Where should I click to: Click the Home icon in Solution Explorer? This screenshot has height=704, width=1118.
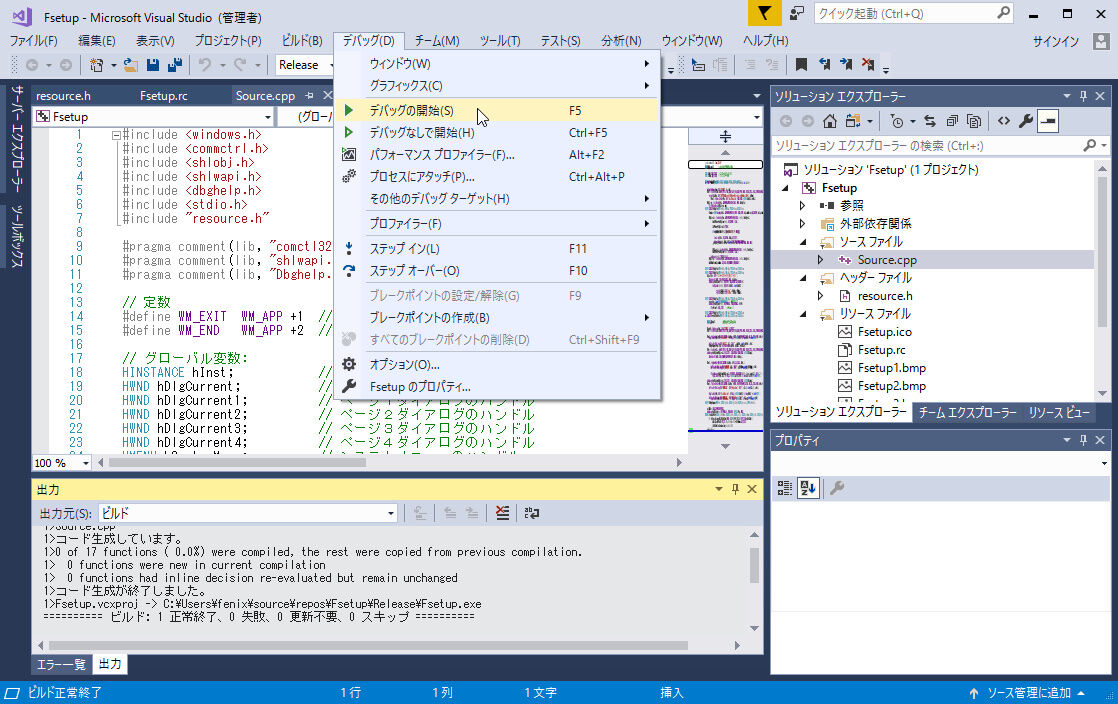pos(830,121)
